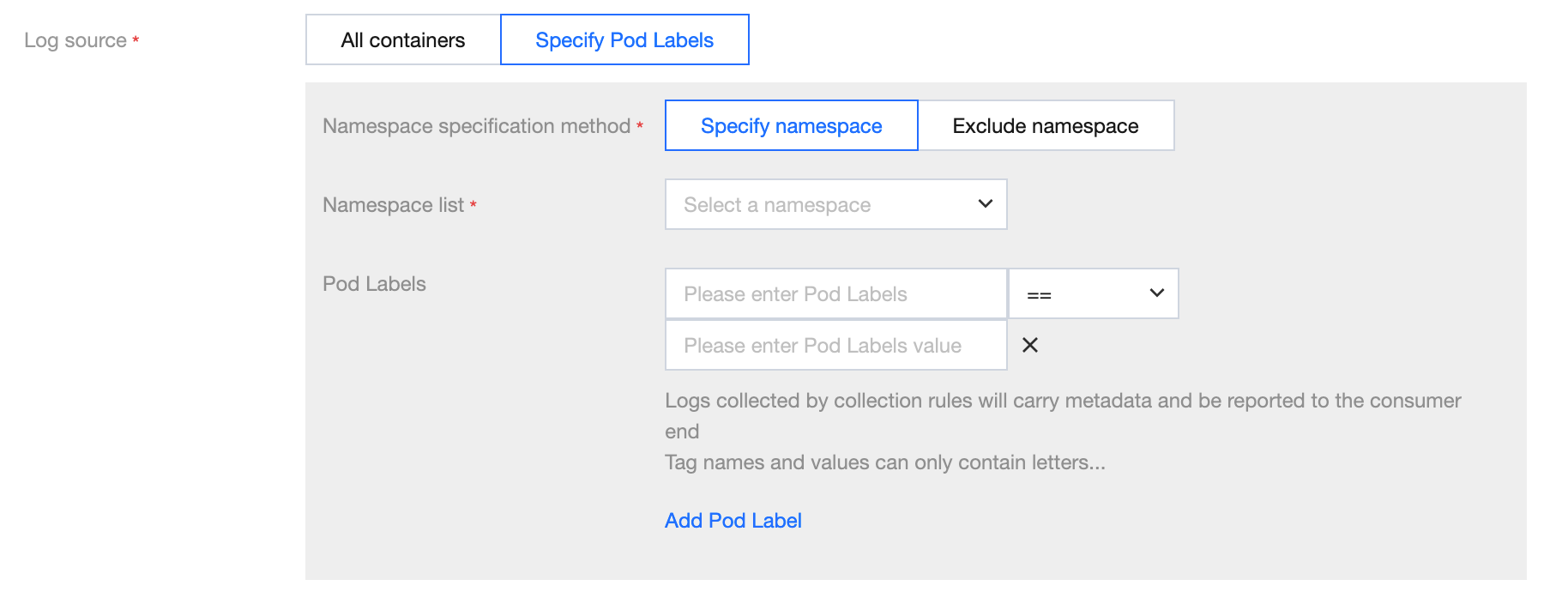Focus the Please enter Pod Labels field
Image resolution: width=1568 pixels, height=604 pixels.
[x=835, y=294]
